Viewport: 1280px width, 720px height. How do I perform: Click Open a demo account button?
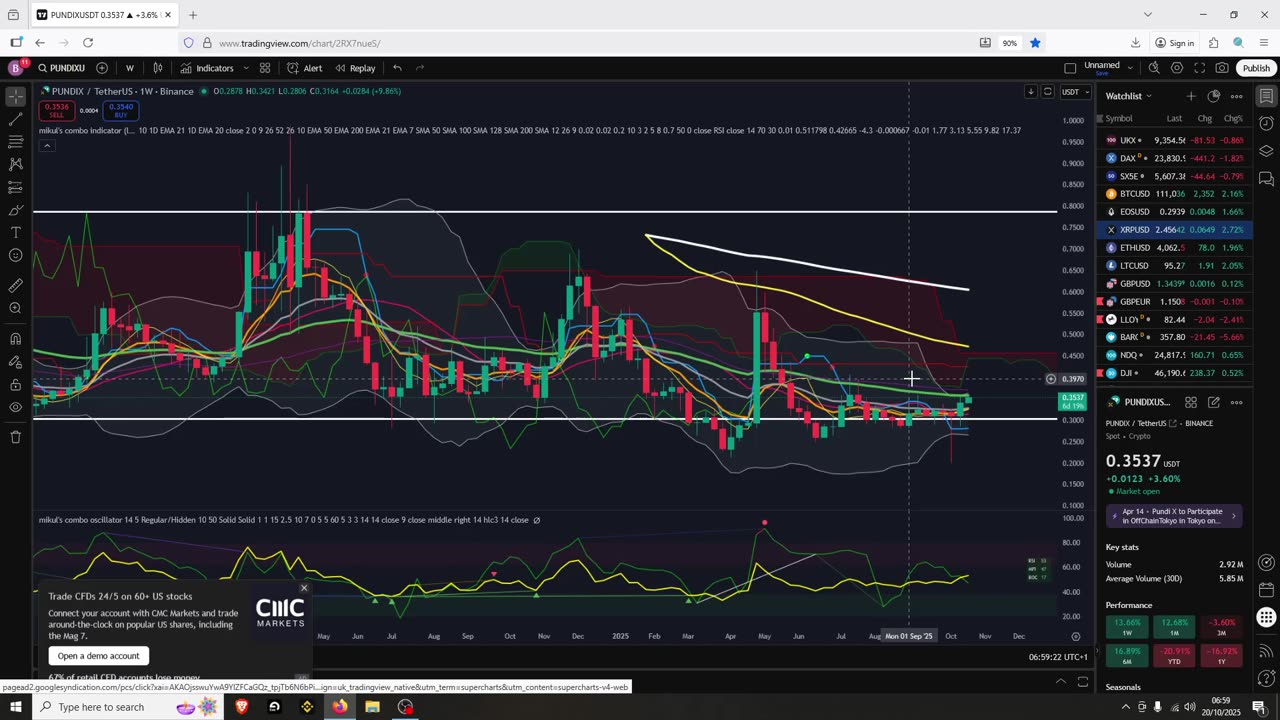(x=98, y=656)
